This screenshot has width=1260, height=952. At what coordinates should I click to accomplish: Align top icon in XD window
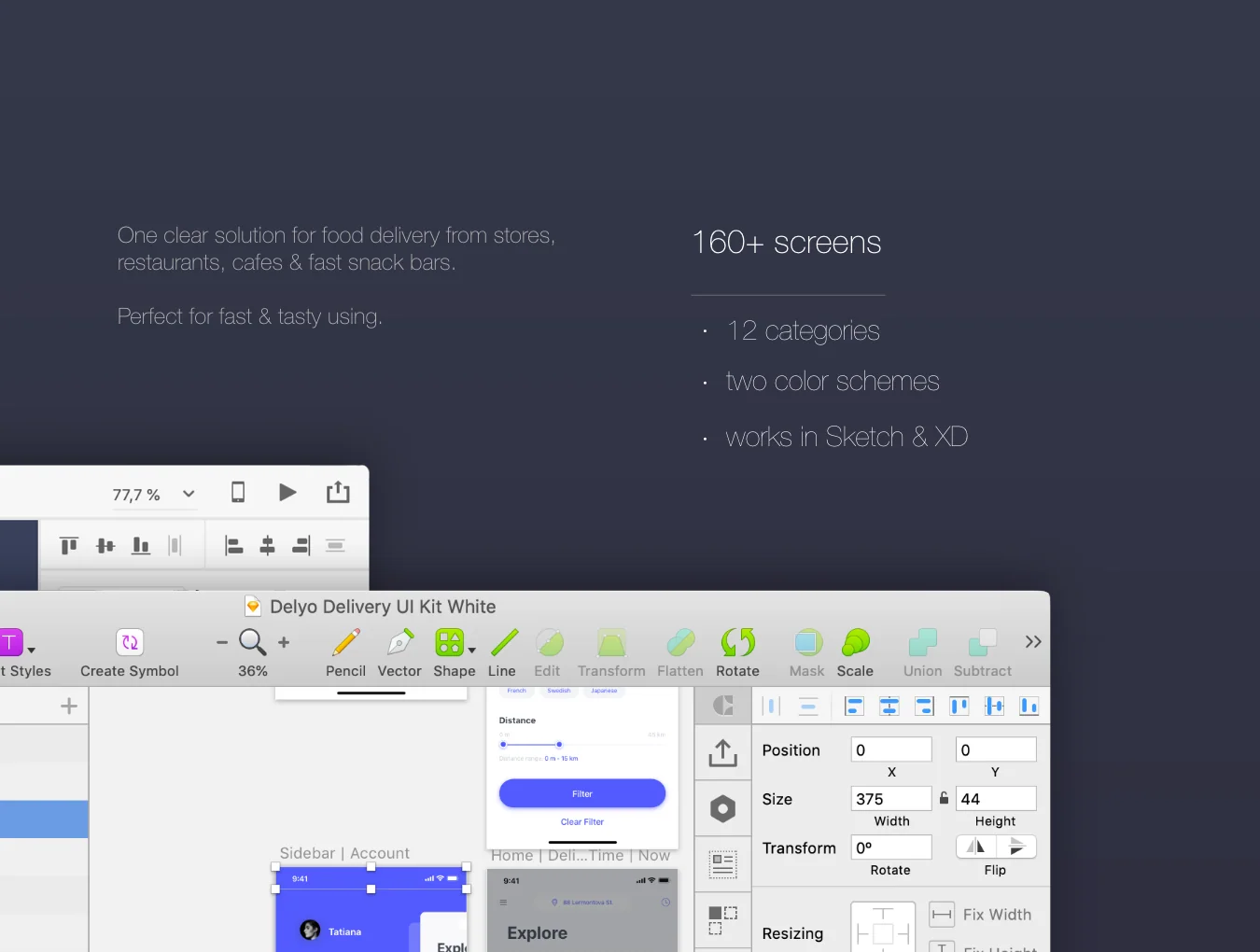[69, 545]
